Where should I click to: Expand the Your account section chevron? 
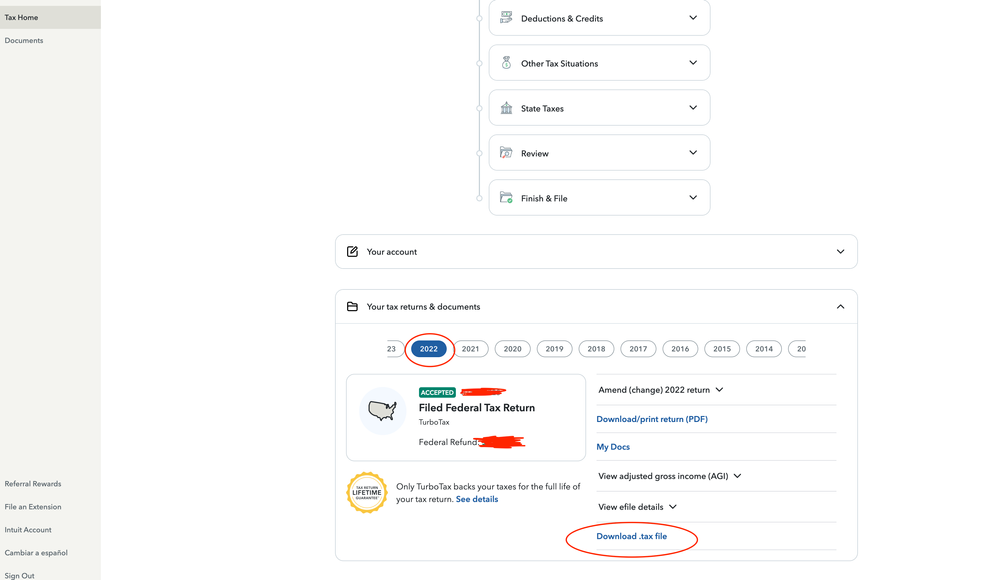[x=840, y=252]
